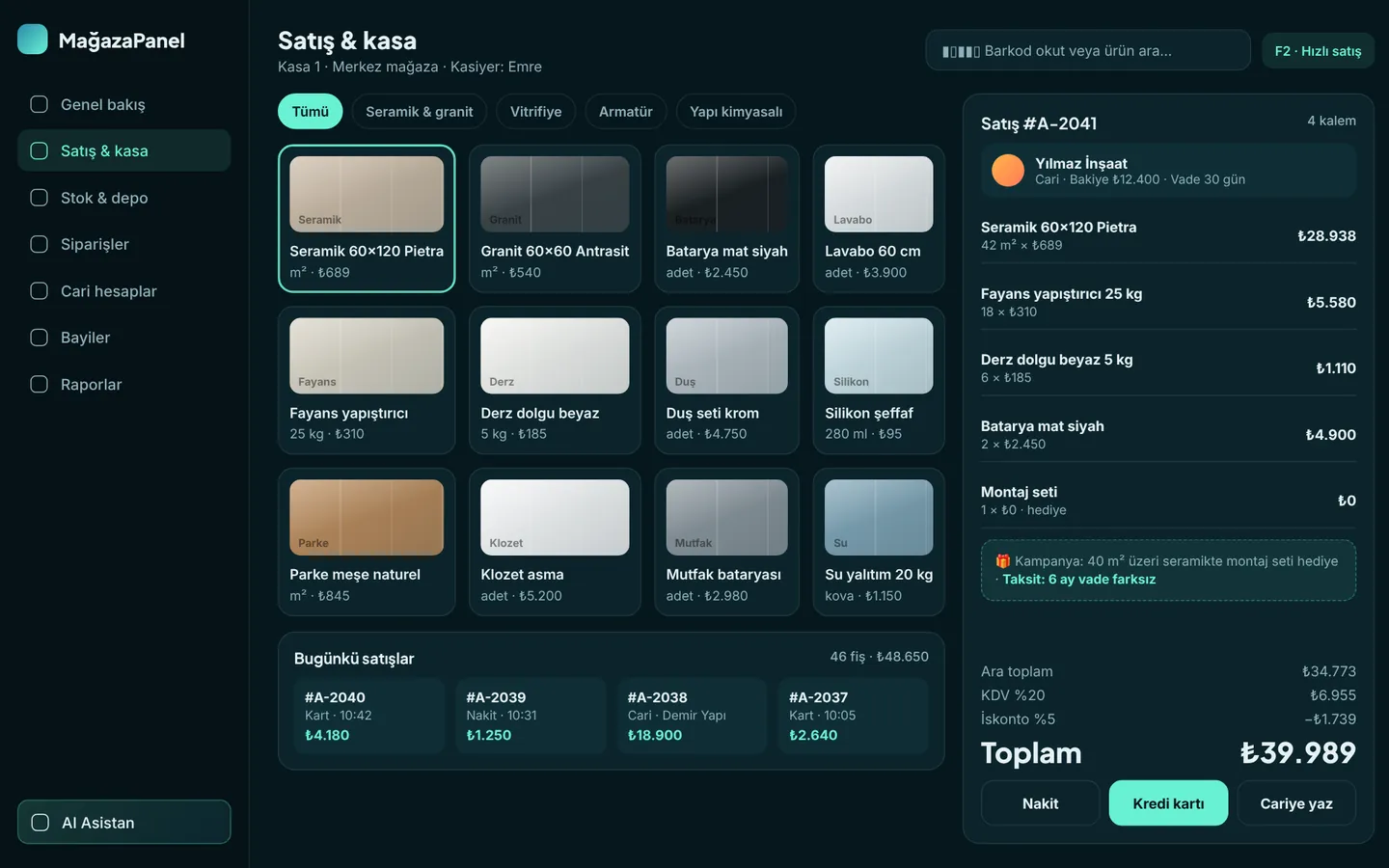View receipt #A-2038 Demir Yapı
Image resolution: width=1389 pixels, height=868 pixels.
pyautogui.click(x=692, y=716)
